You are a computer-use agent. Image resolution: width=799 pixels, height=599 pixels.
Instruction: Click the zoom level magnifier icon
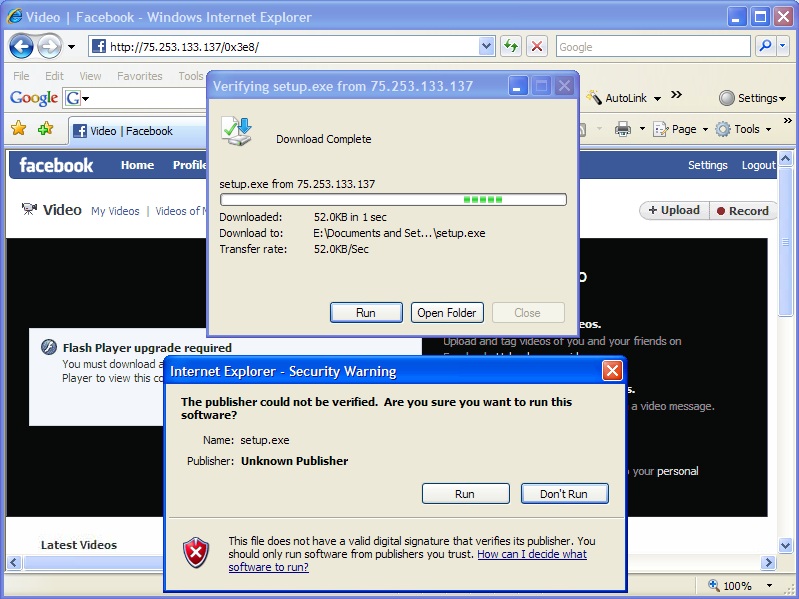tap(714, 585)
